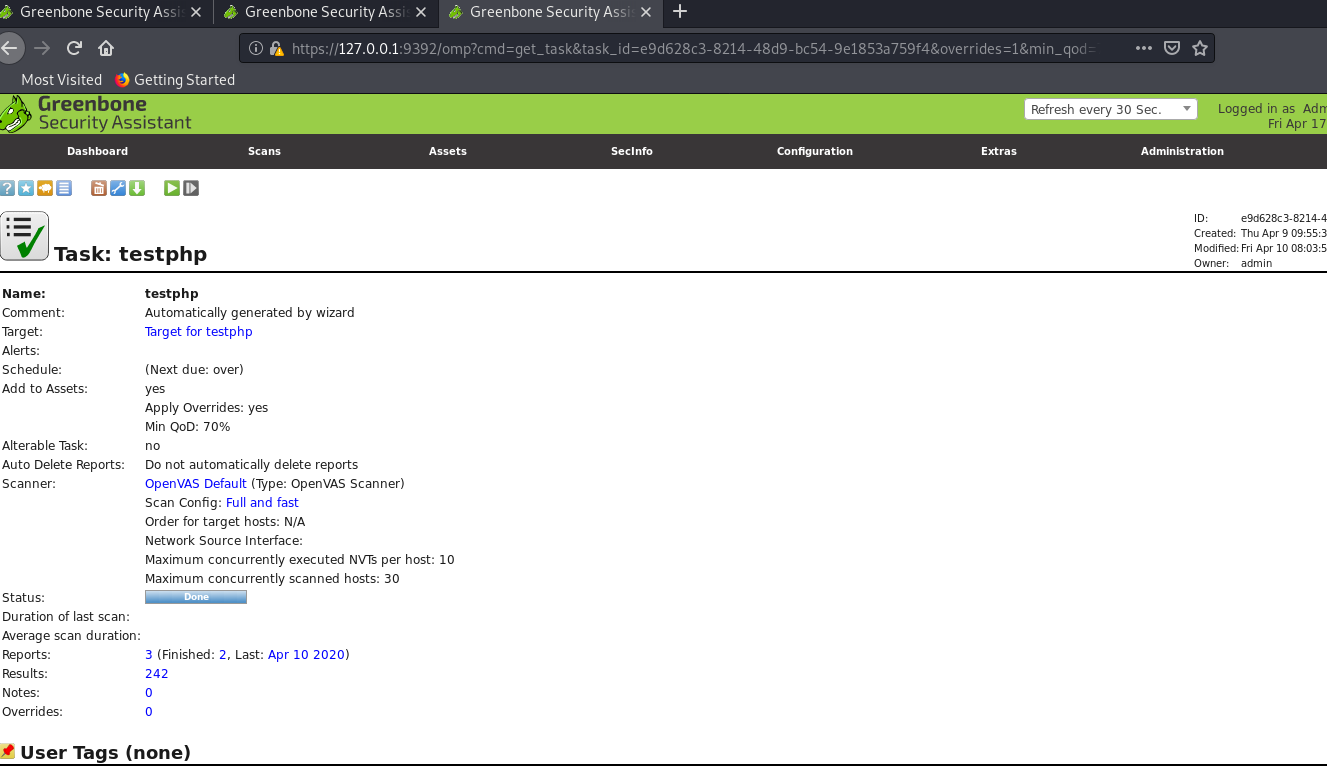The height and width of the screenshot is (771, 1327).
Task: Go to browser home page icon
Action: [x=106, y=48]
